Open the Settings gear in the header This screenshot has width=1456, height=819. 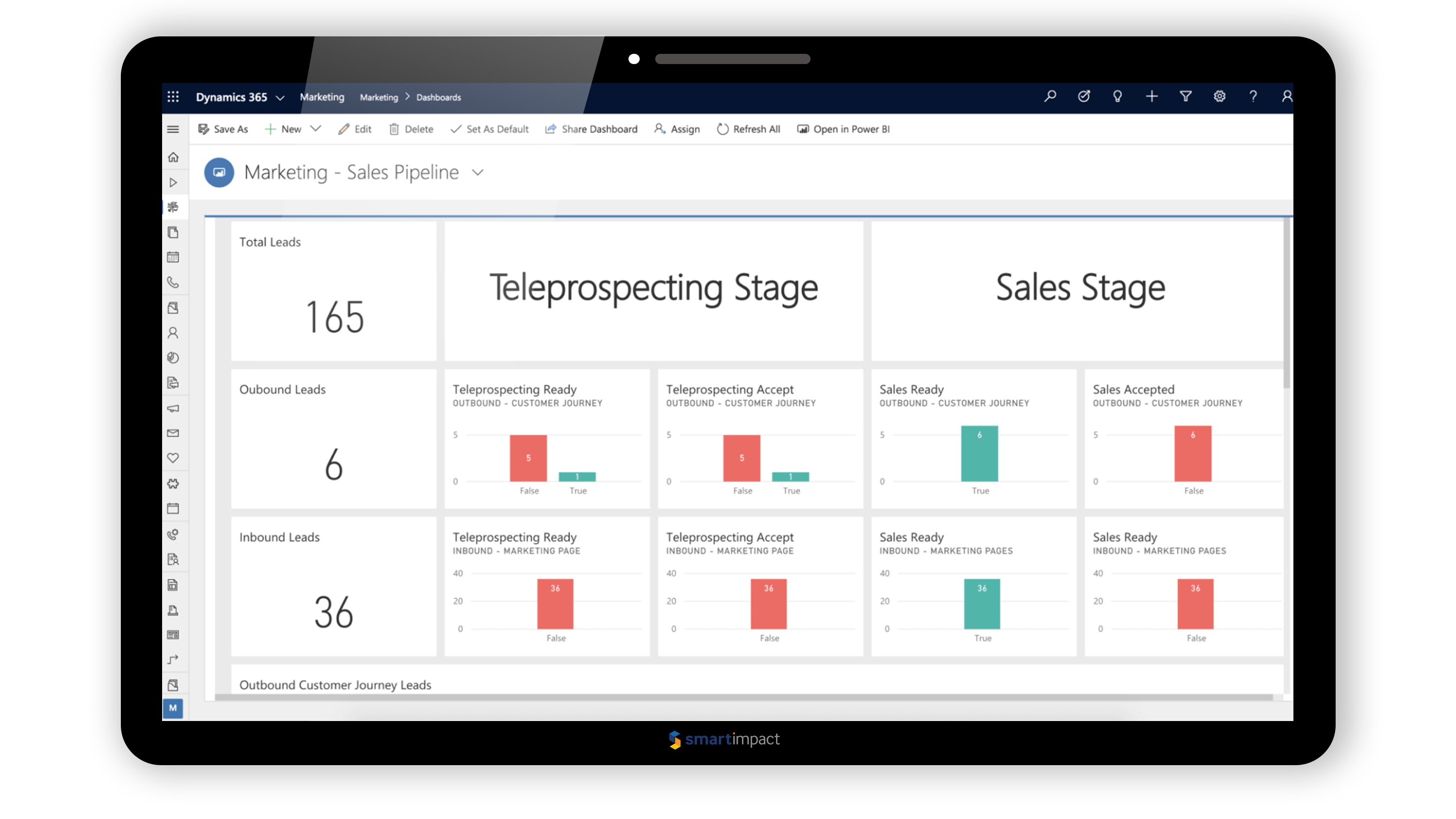1219,97
